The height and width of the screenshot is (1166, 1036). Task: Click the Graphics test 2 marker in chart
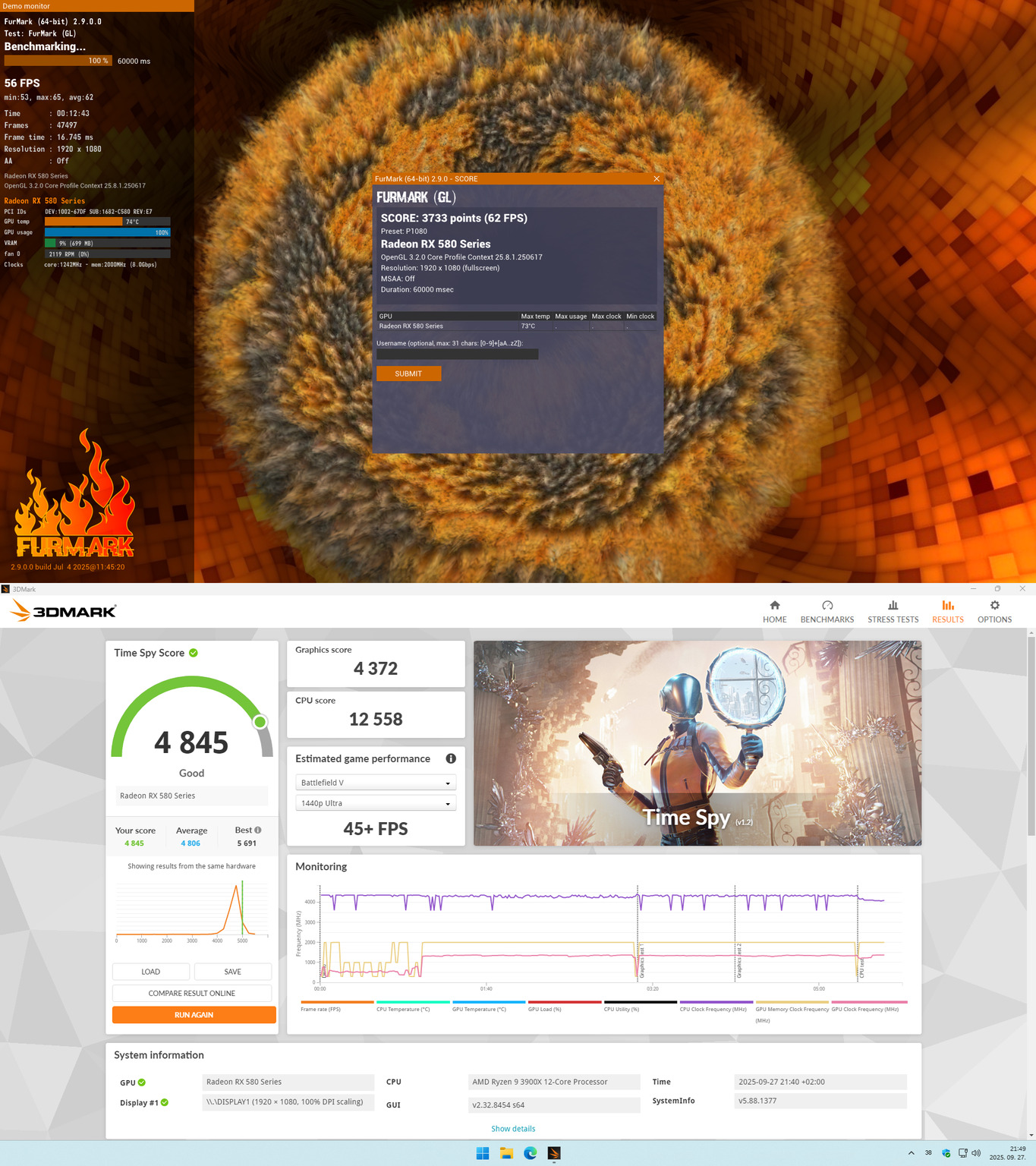click(738, 961)
